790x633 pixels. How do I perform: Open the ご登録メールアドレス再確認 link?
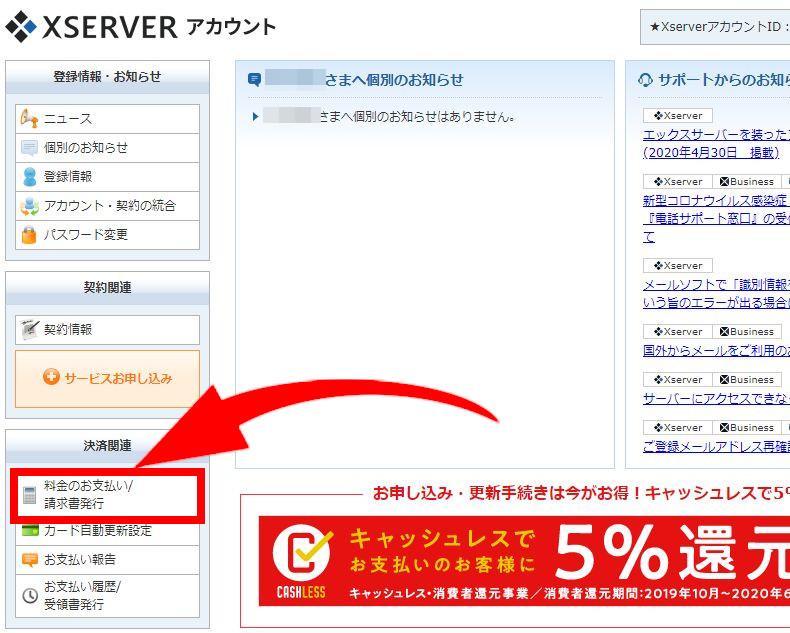coord(716,447)
